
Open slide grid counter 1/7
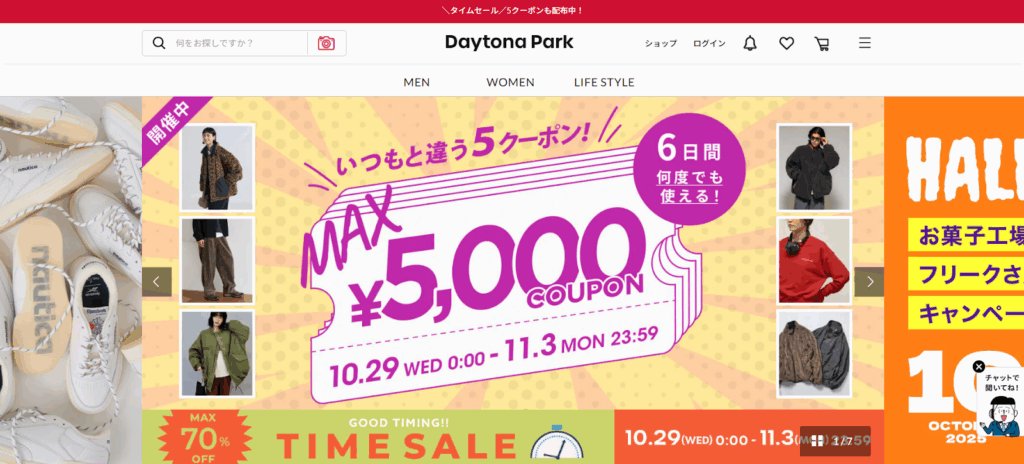(x=835, y=441)
